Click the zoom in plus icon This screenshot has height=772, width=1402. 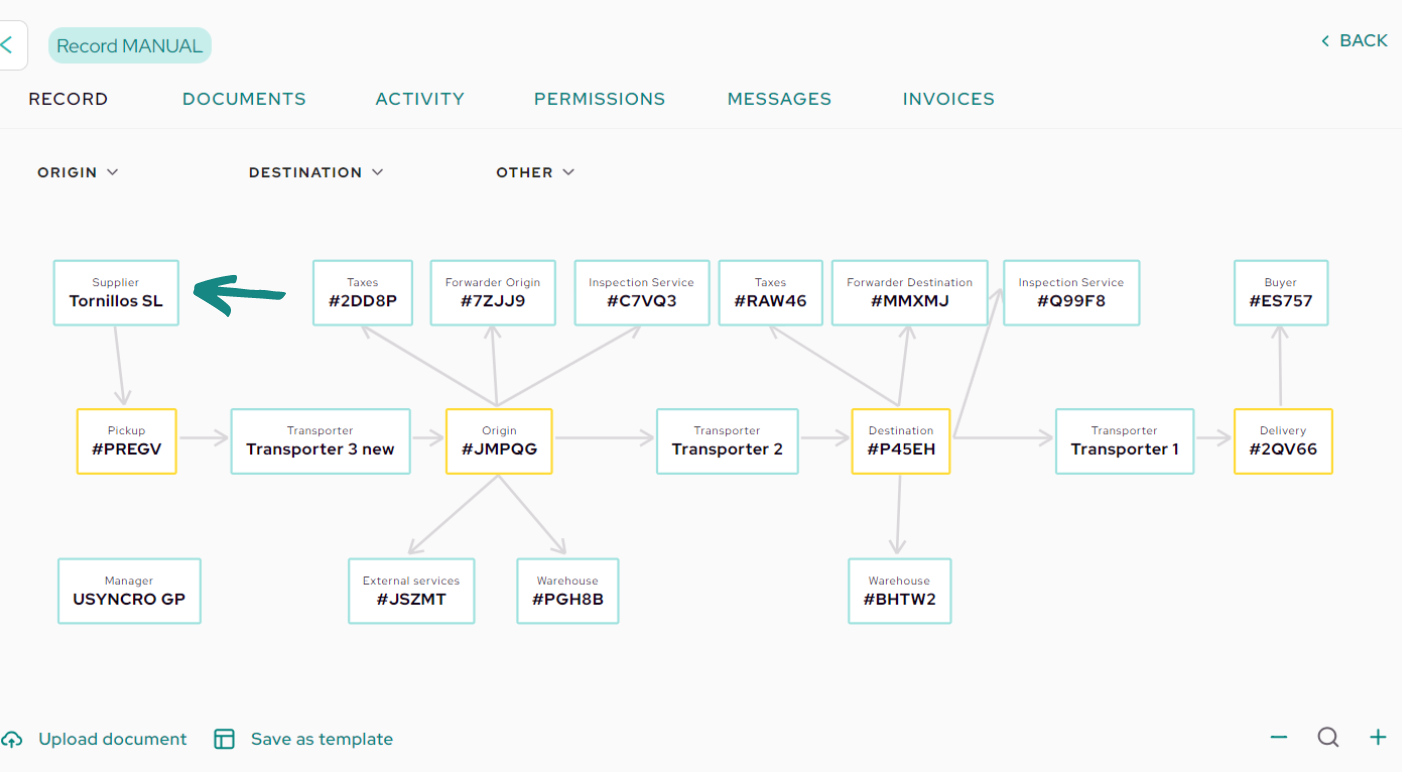1378,738
